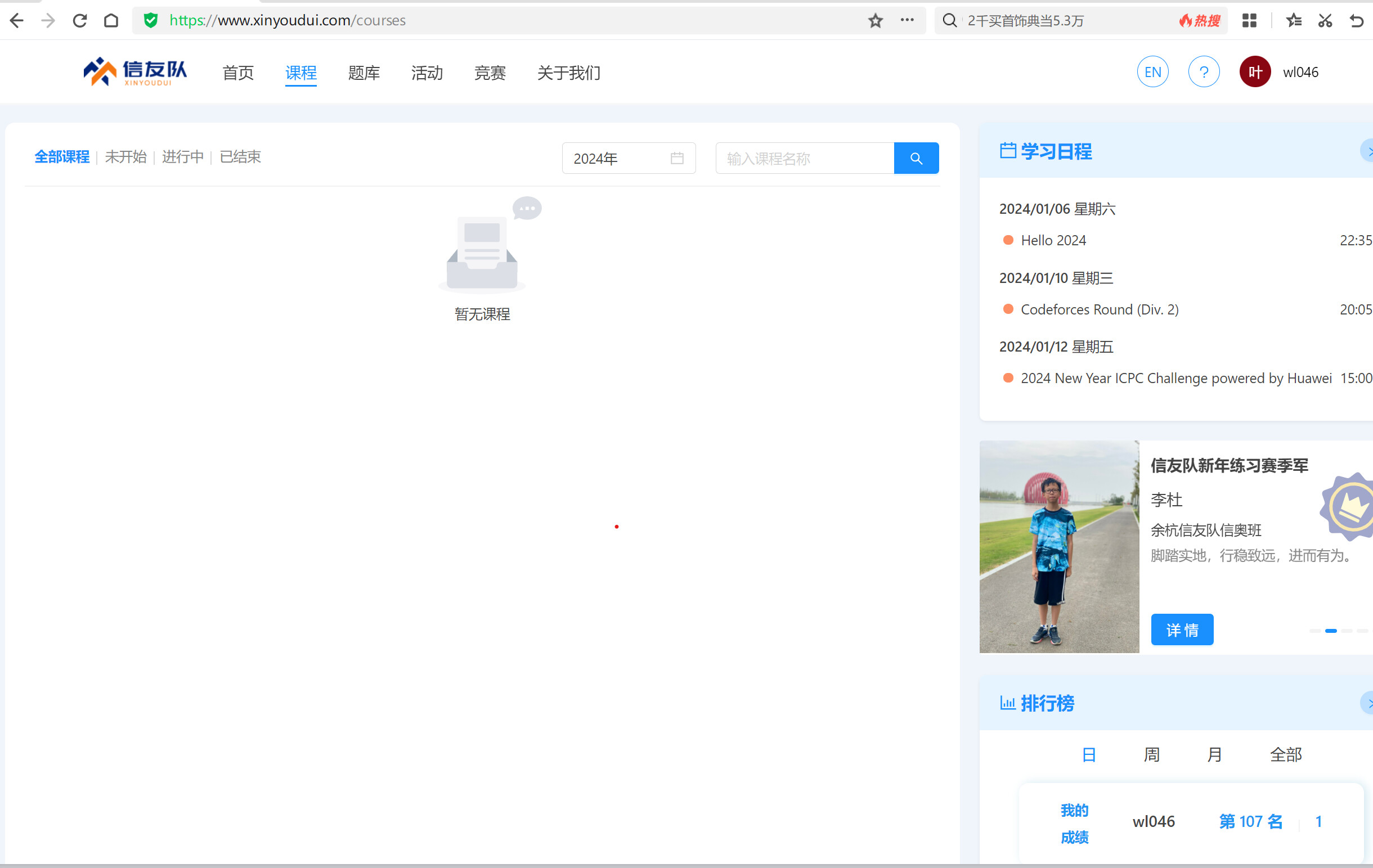Bookmark the page with the star icon

click(876, 20)
